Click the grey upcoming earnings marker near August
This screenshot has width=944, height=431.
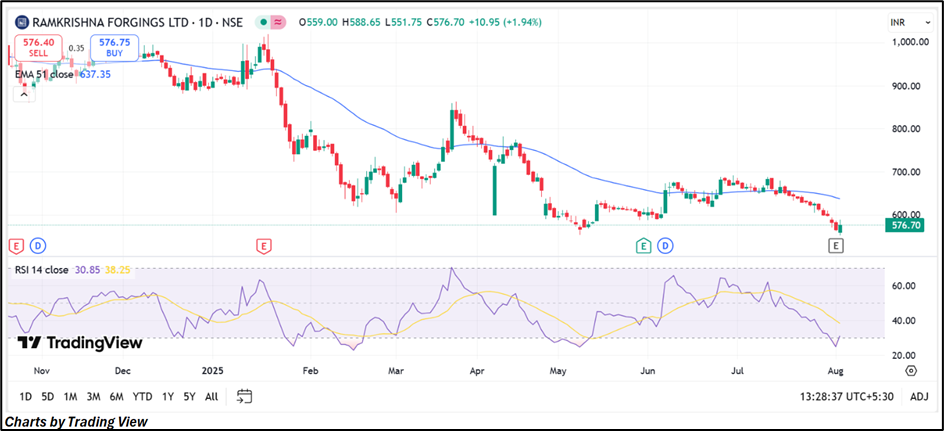pos(838,245)
